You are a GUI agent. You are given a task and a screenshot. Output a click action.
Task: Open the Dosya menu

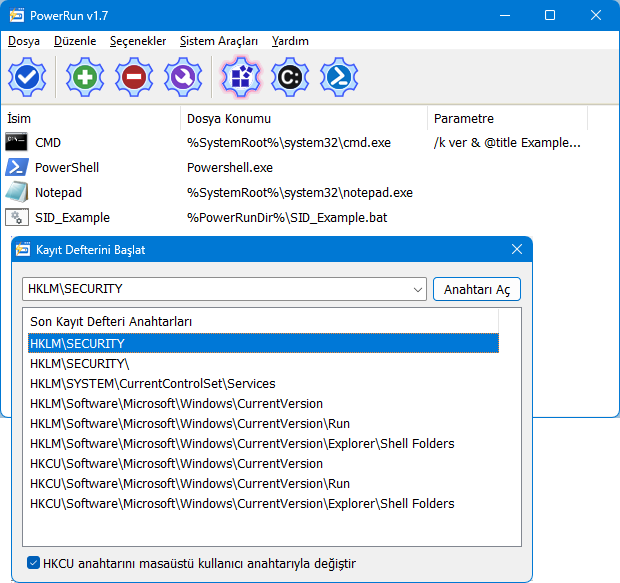pos(24,41)
